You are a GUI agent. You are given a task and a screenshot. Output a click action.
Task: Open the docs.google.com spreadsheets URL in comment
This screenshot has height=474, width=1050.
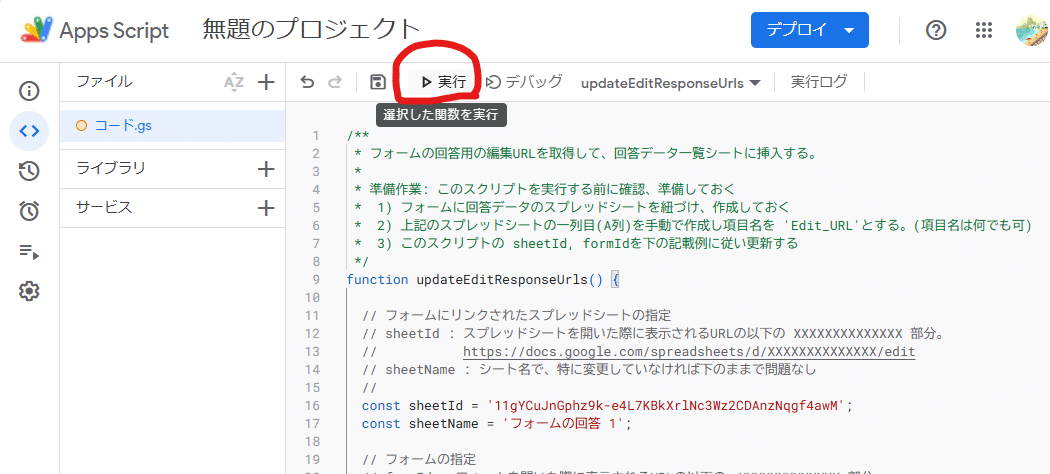[x=689, y=351]
